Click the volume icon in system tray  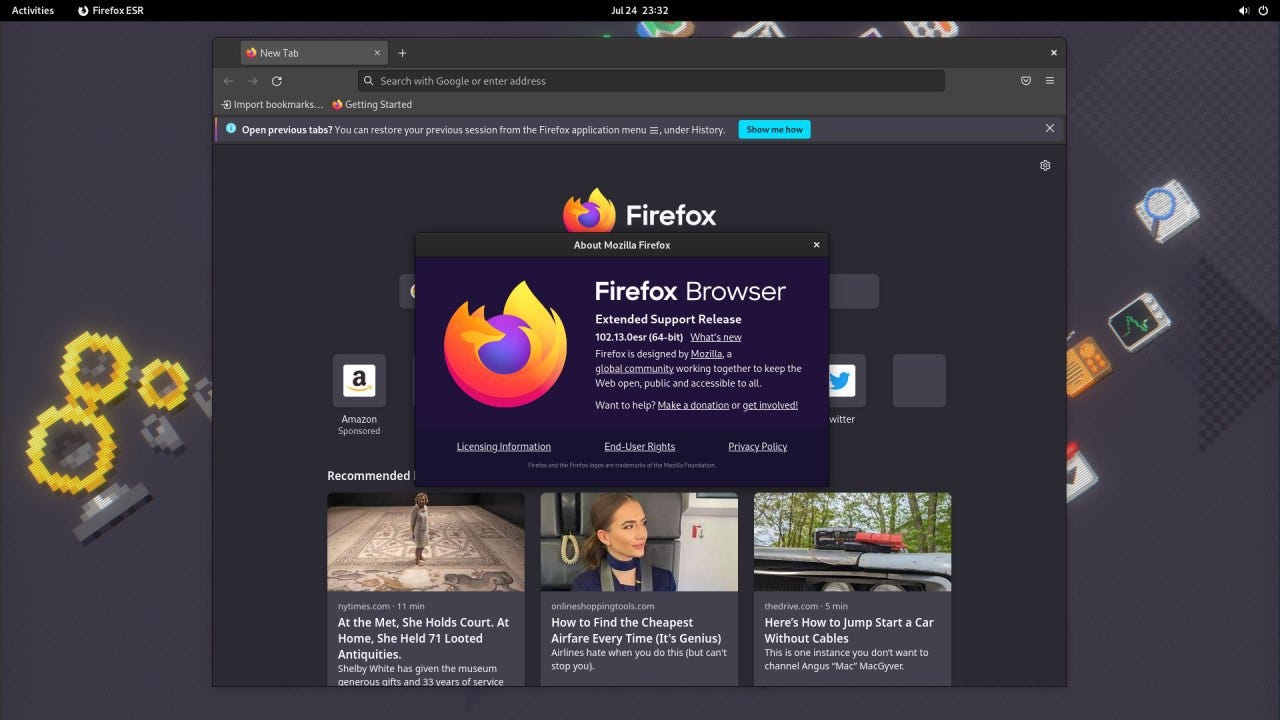1244,10
